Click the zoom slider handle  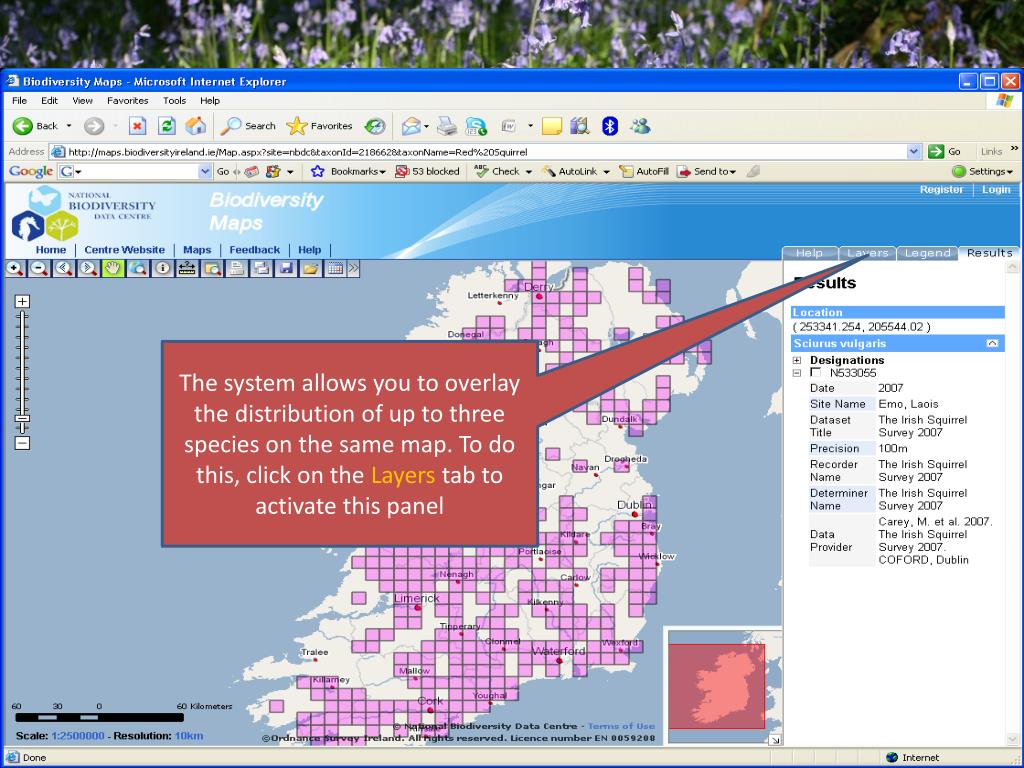(x=22, y=419)
